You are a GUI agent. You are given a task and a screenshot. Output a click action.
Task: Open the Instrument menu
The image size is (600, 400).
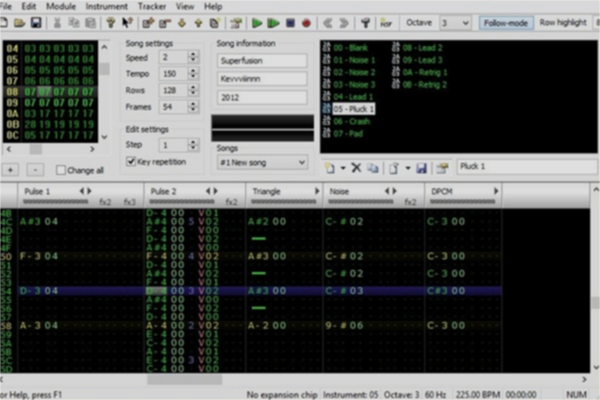pyautogui.click(x=106, y=7)
